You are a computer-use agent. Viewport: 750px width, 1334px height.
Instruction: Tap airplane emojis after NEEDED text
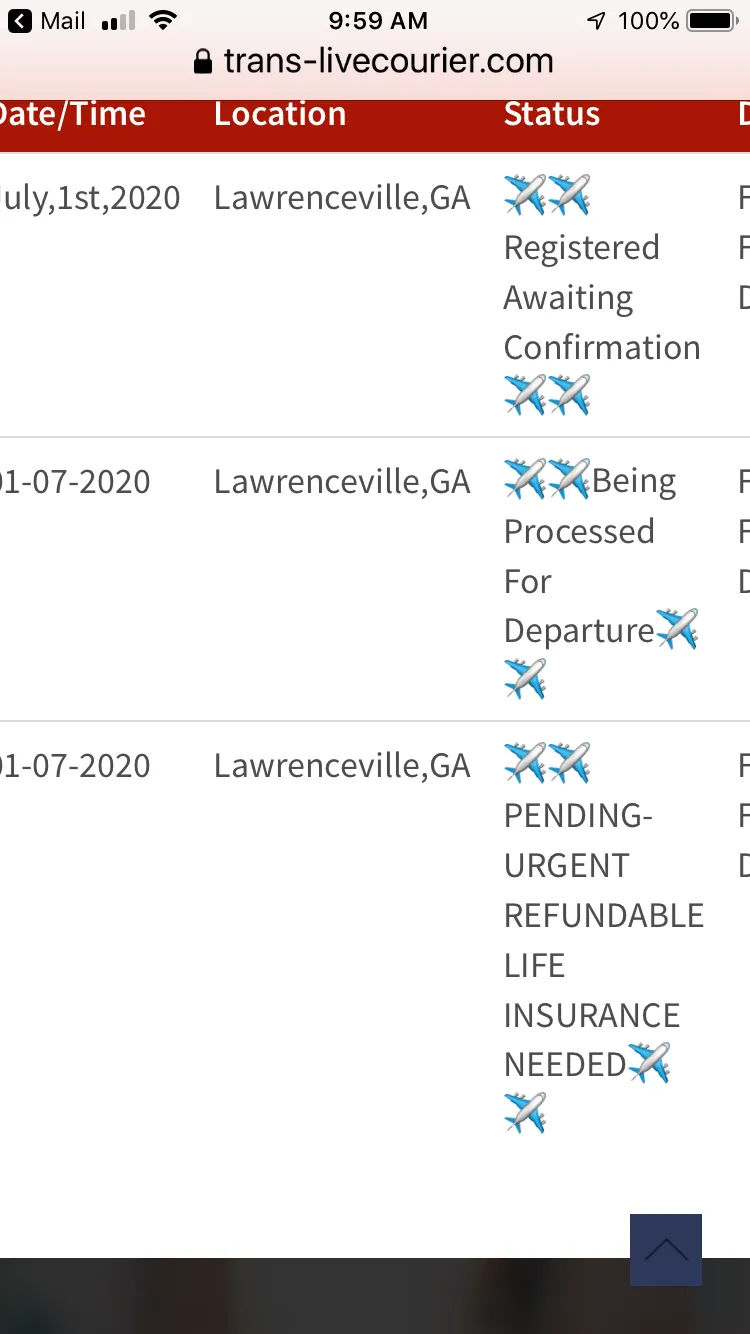click(588, 1087)
